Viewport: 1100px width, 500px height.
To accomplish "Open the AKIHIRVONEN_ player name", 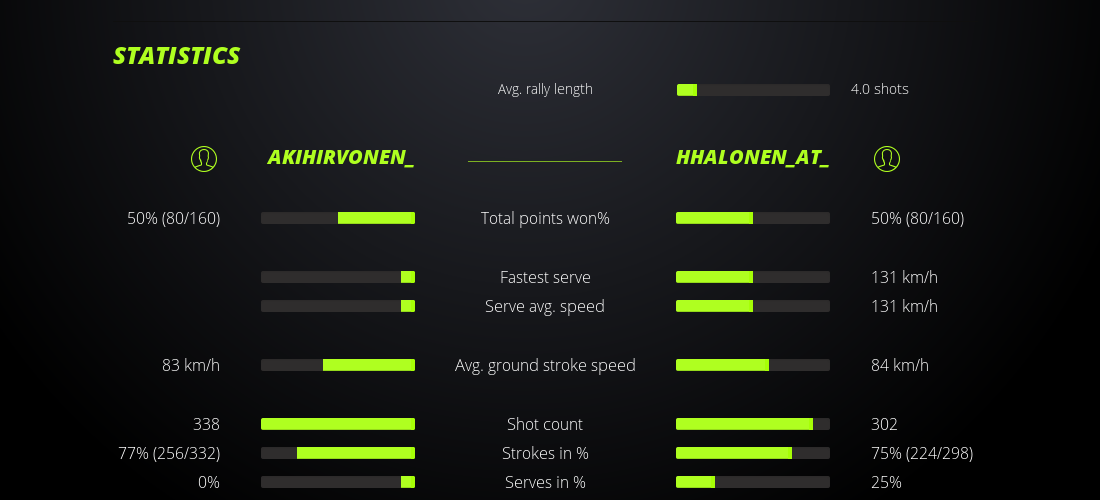I will click(x=341, y=157).
